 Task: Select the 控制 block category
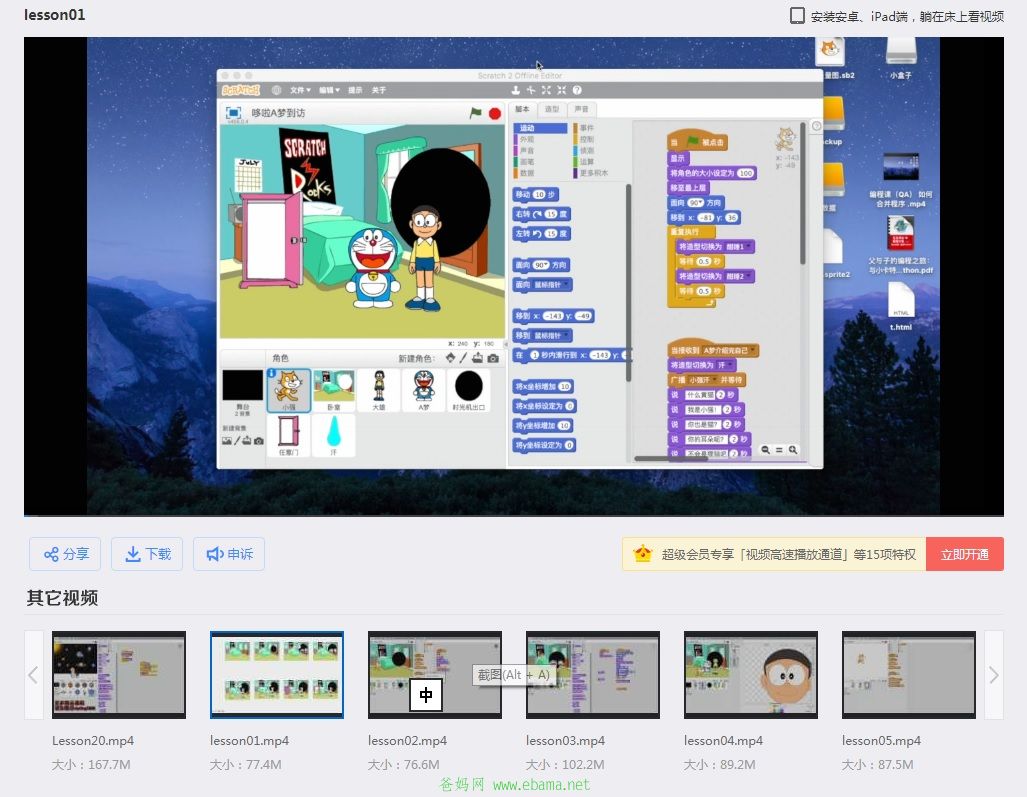coord(600,139)
